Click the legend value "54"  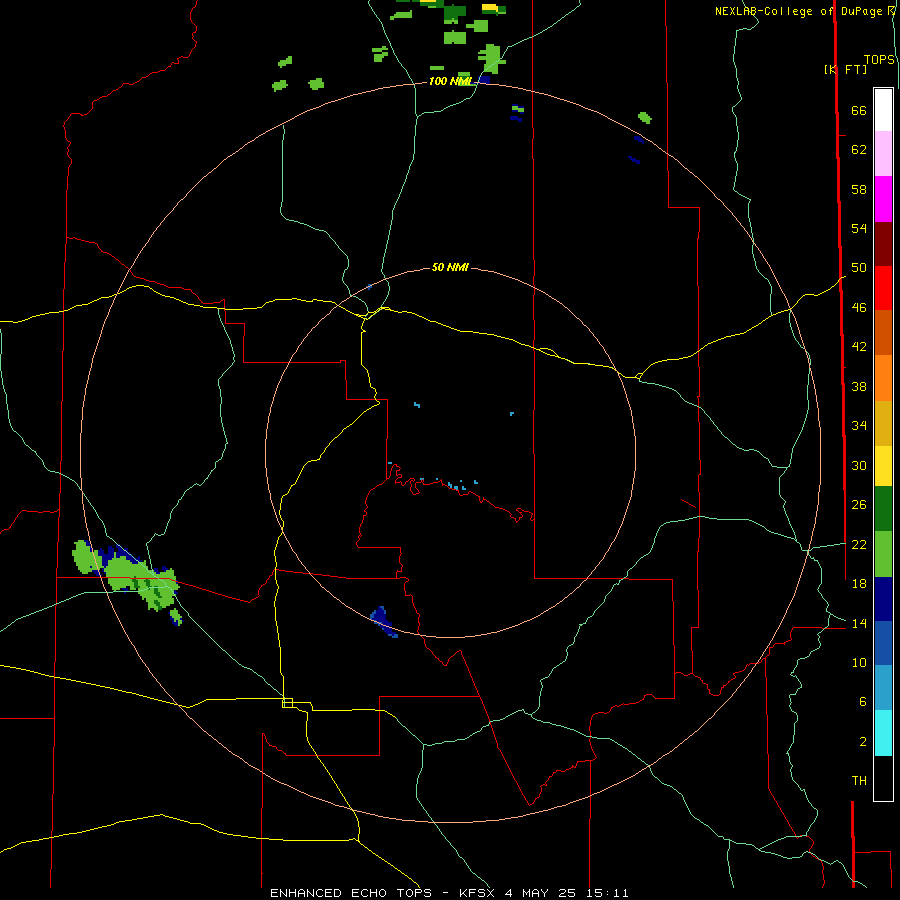click(x=859, y=228)
